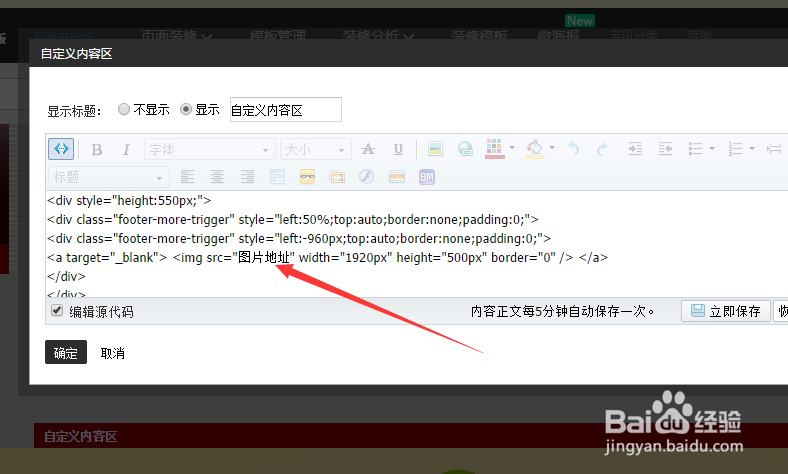The image size is (788, 474).
Task: Insert an image from toolbar
Action: [x=435, y=149]
